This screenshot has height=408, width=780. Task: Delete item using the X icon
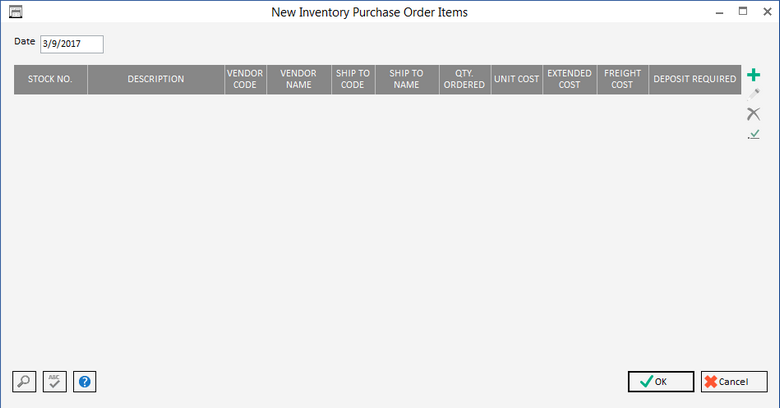[753, 114]
